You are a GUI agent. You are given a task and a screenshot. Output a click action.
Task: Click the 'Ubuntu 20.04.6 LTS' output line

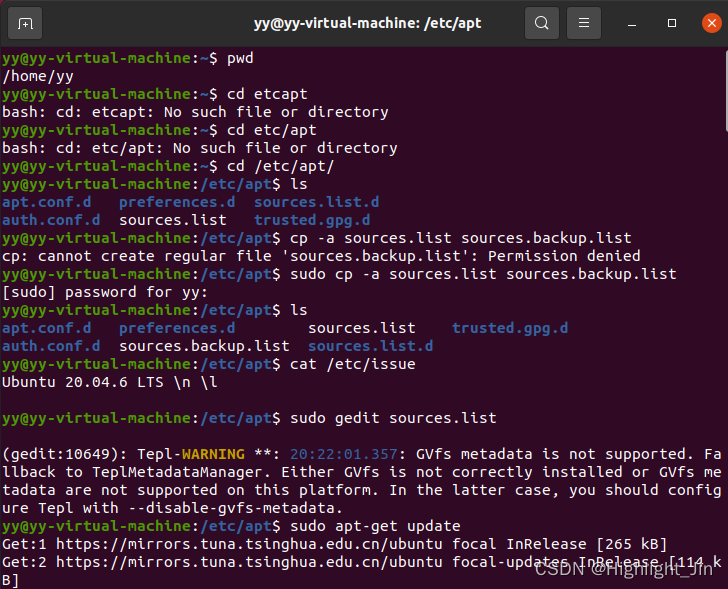[x=110, y=382]
